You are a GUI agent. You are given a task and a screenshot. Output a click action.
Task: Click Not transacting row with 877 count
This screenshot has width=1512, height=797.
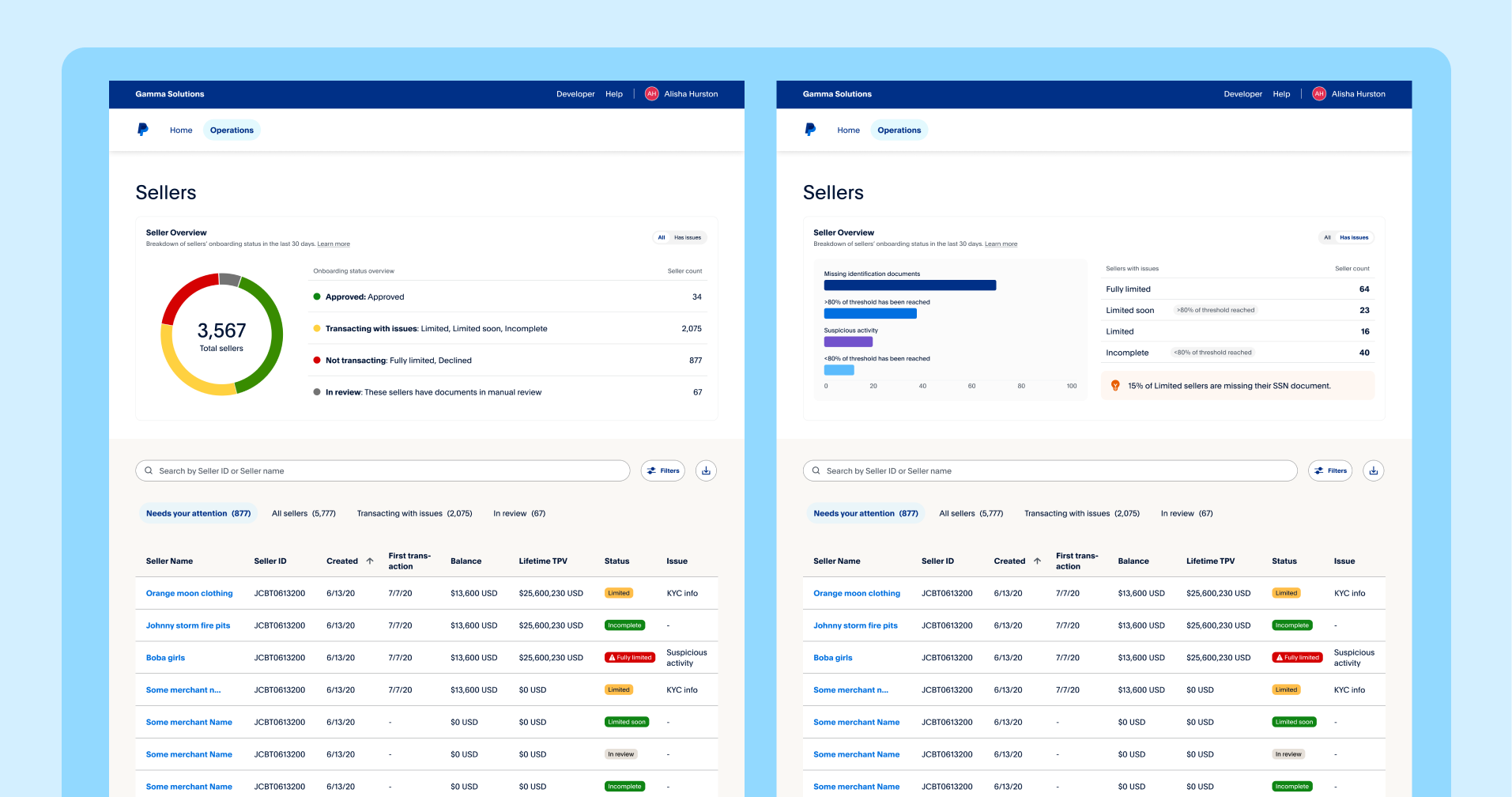(x=507, y=360)
